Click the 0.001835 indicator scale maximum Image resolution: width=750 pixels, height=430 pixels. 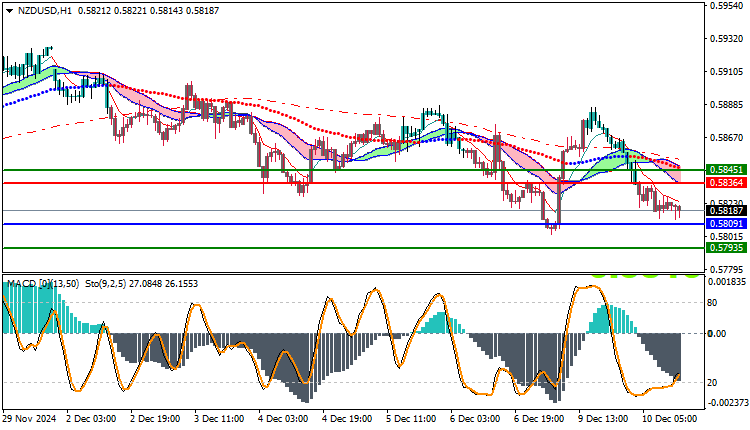[728, 282]
